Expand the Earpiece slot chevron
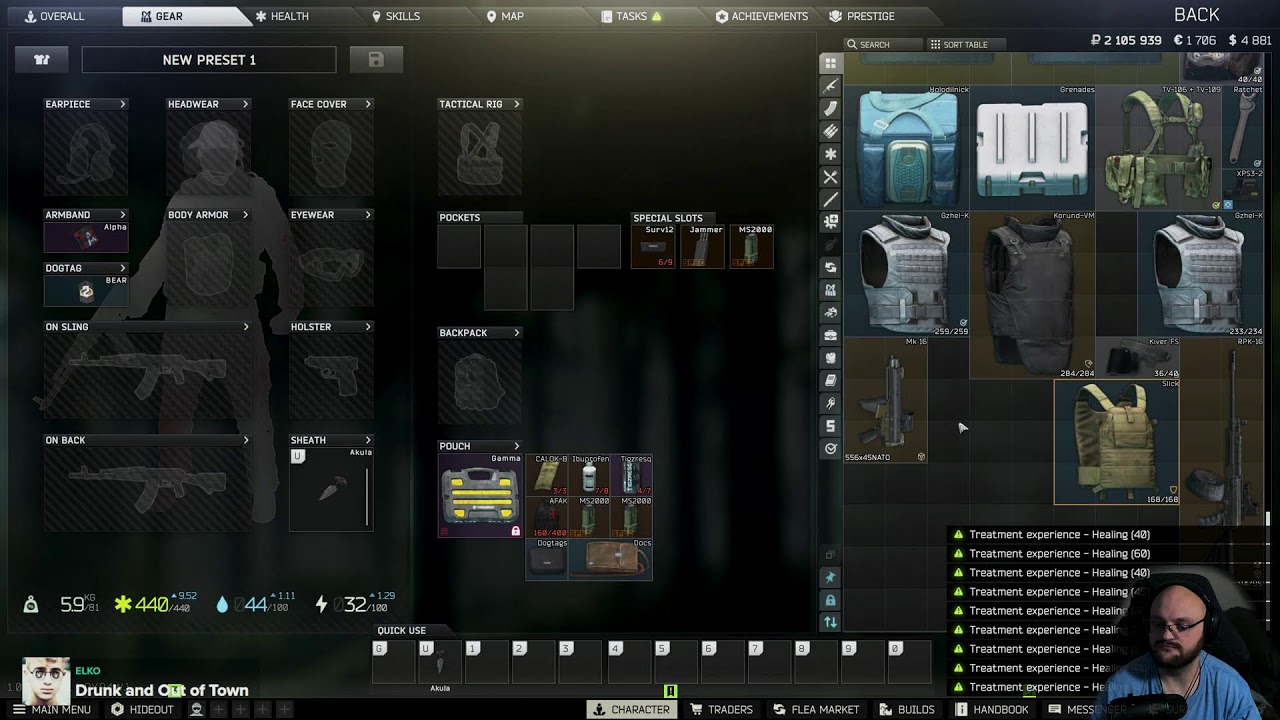 point(123,104)
